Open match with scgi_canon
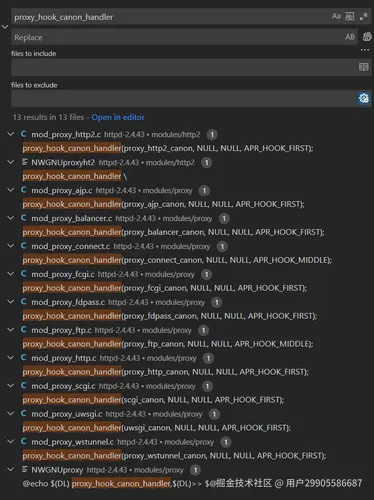Image resolution: width=374 pixels, height=500 pixels. [153, 400]
